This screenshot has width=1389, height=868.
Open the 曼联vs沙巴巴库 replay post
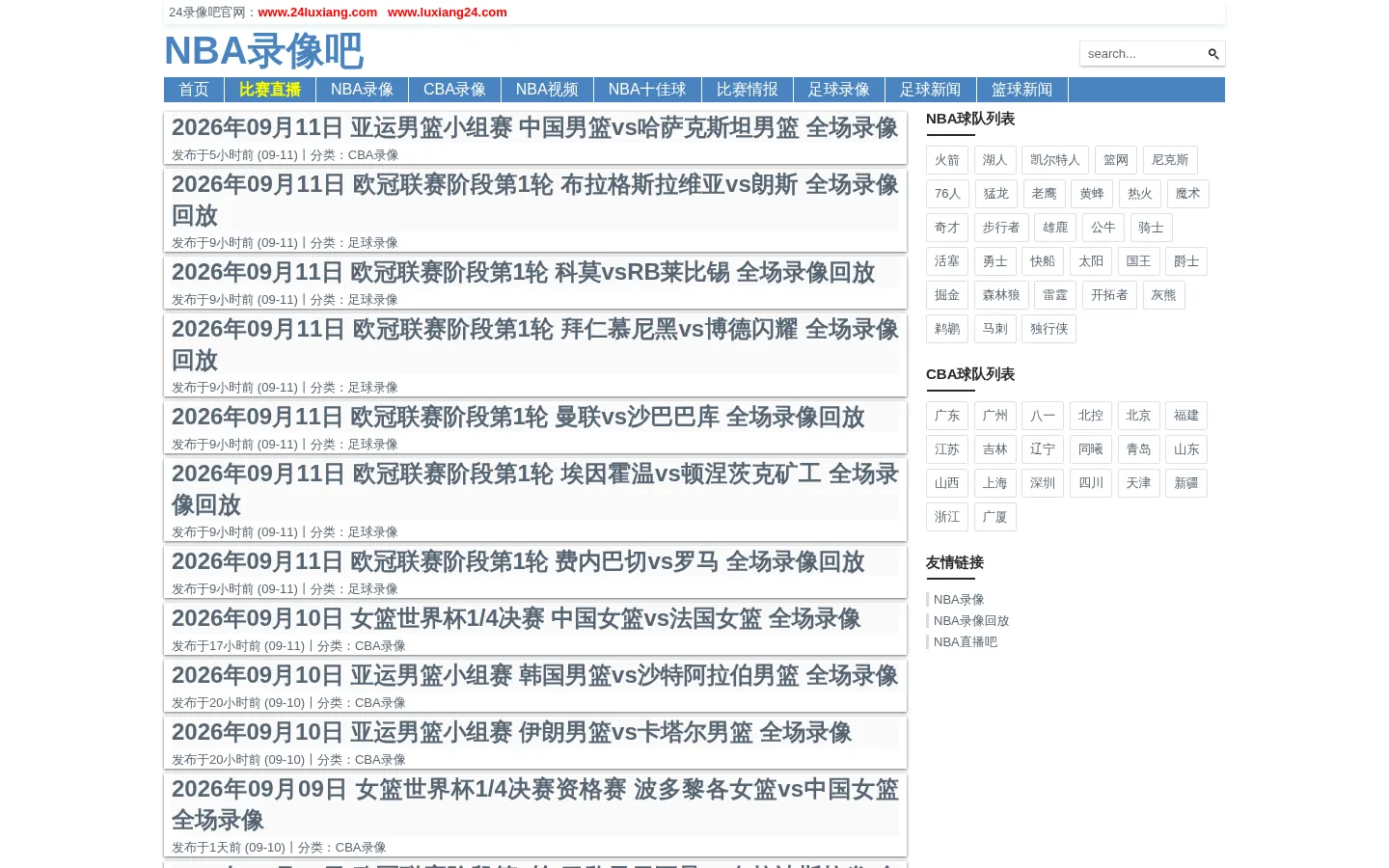(x=518, y=417)
